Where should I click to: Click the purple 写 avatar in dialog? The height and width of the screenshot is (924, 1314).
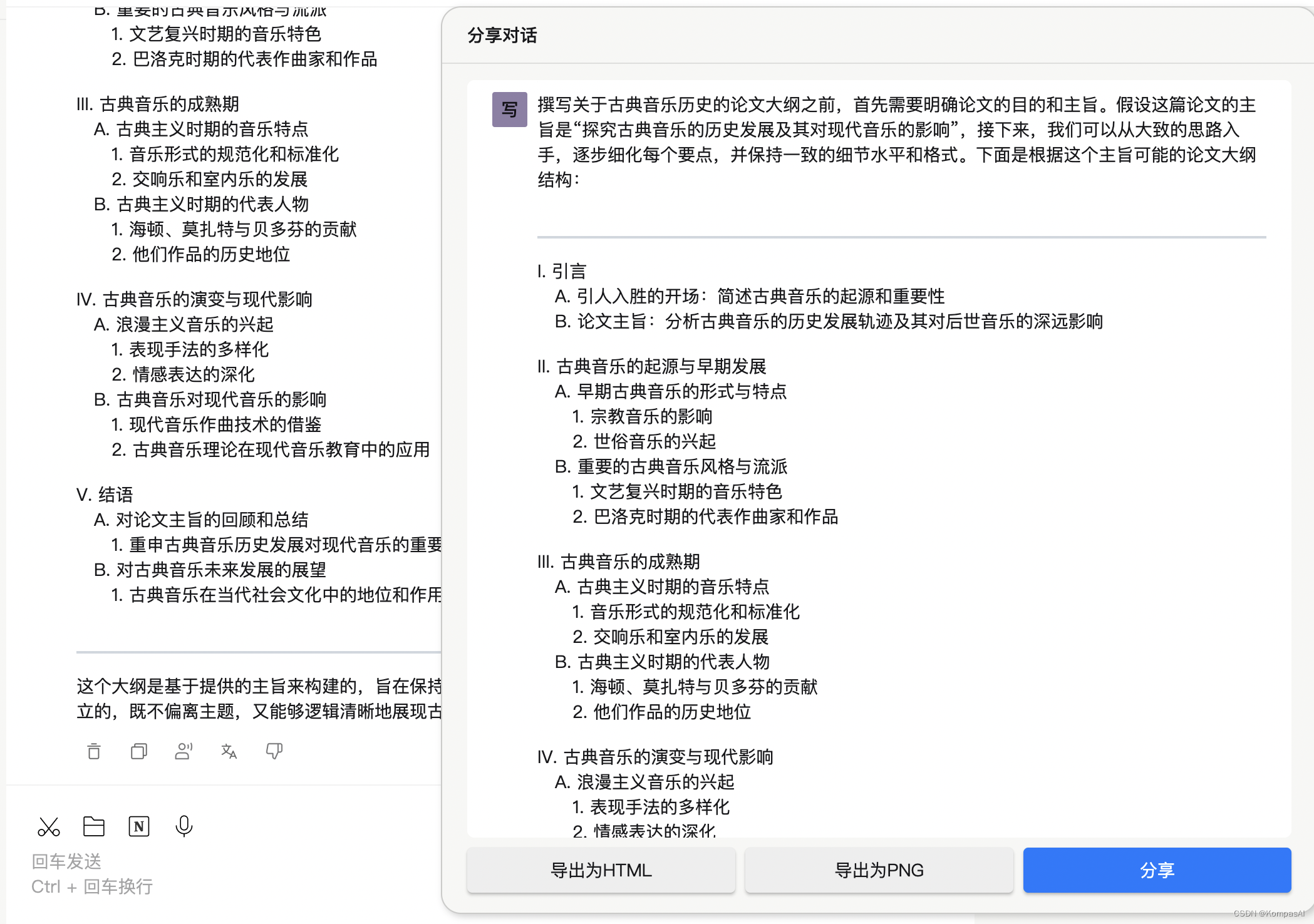509,110
